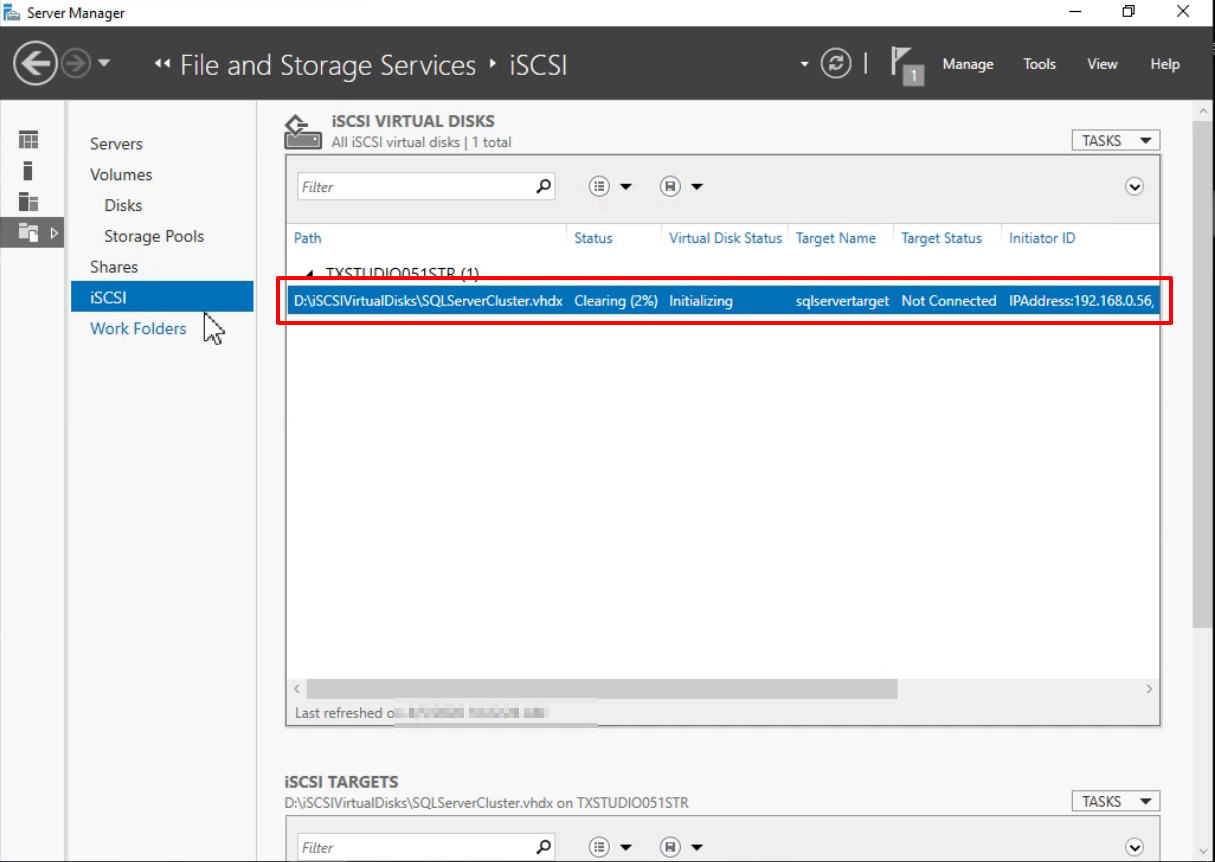Open list view options in iSCSI Targets toolbar
The image size is (1215, 862).
click(x=609, y=847)
